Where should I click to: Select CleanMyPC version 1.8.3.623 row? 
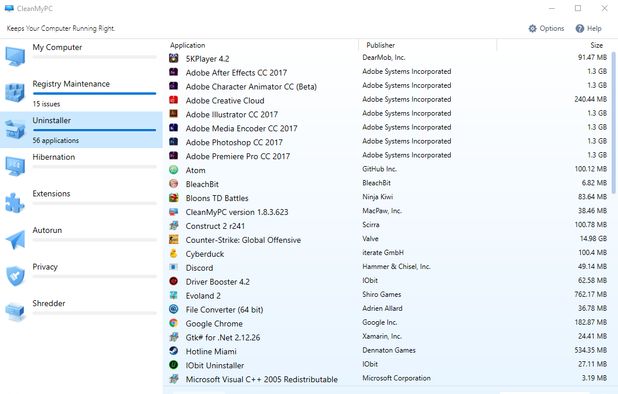(388, 212)
